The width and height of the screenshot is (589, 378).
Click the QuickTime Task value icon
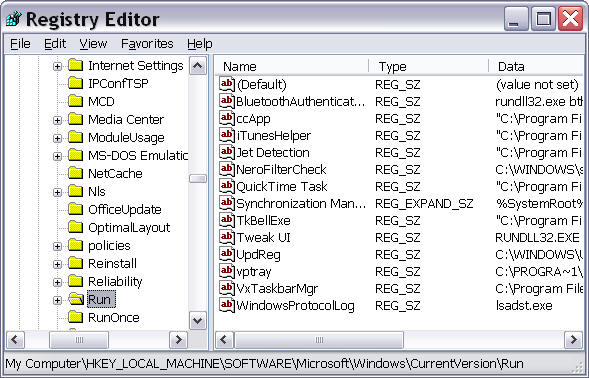[x=227, y=186]
